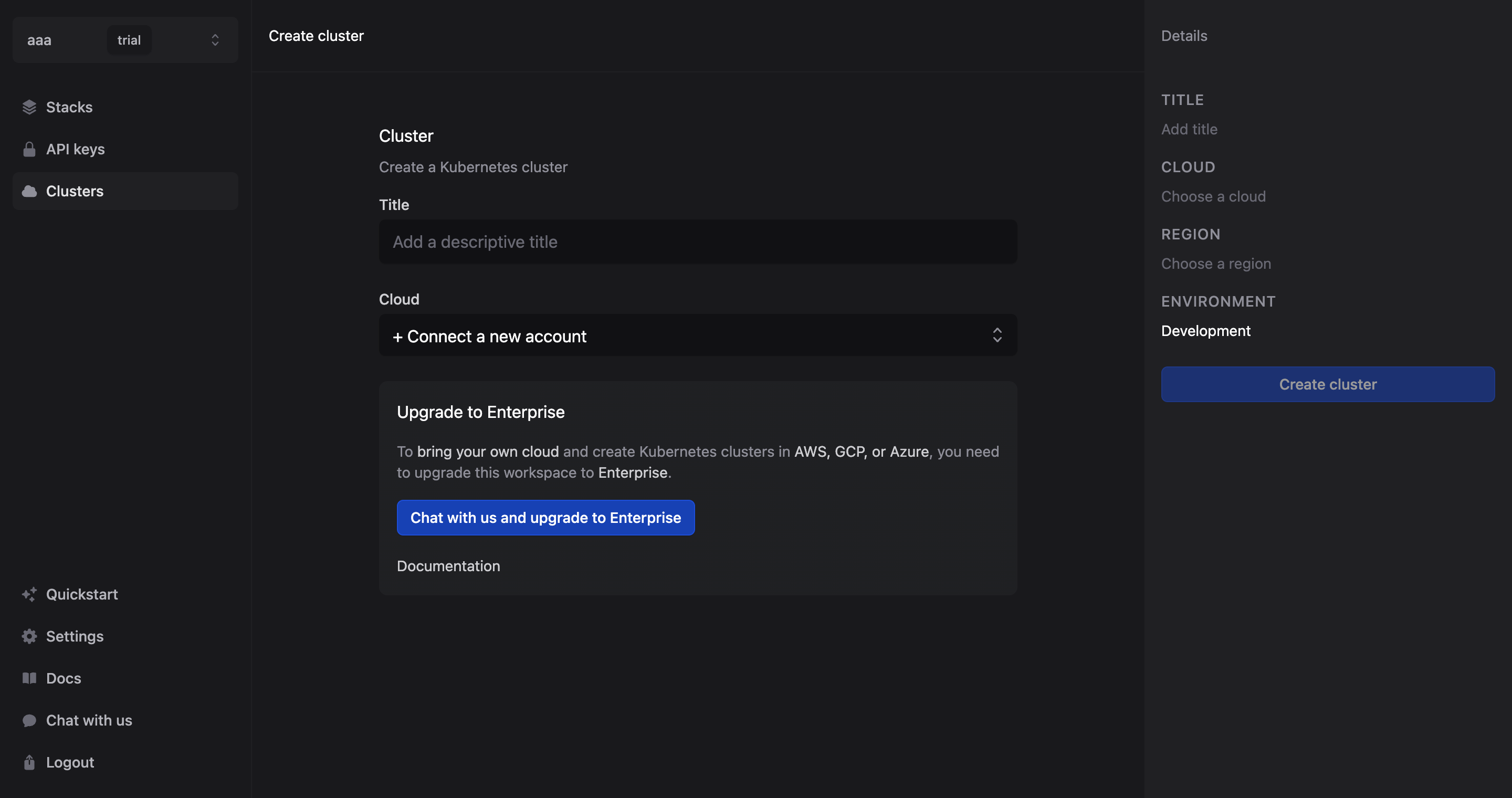
Task: Click the lock icon next to API keys
Action: [29, 149]
